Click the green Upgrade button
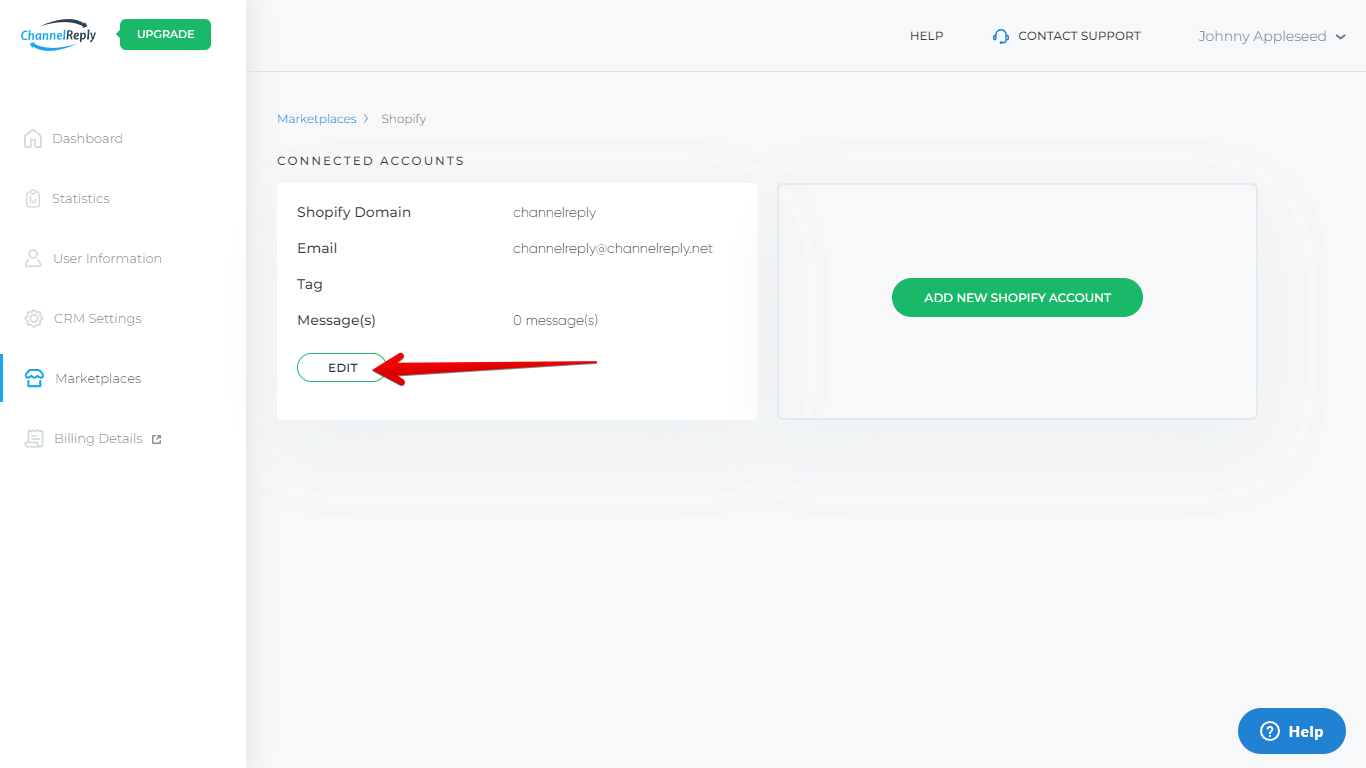 pyautogui.click(x=165, y=34)
